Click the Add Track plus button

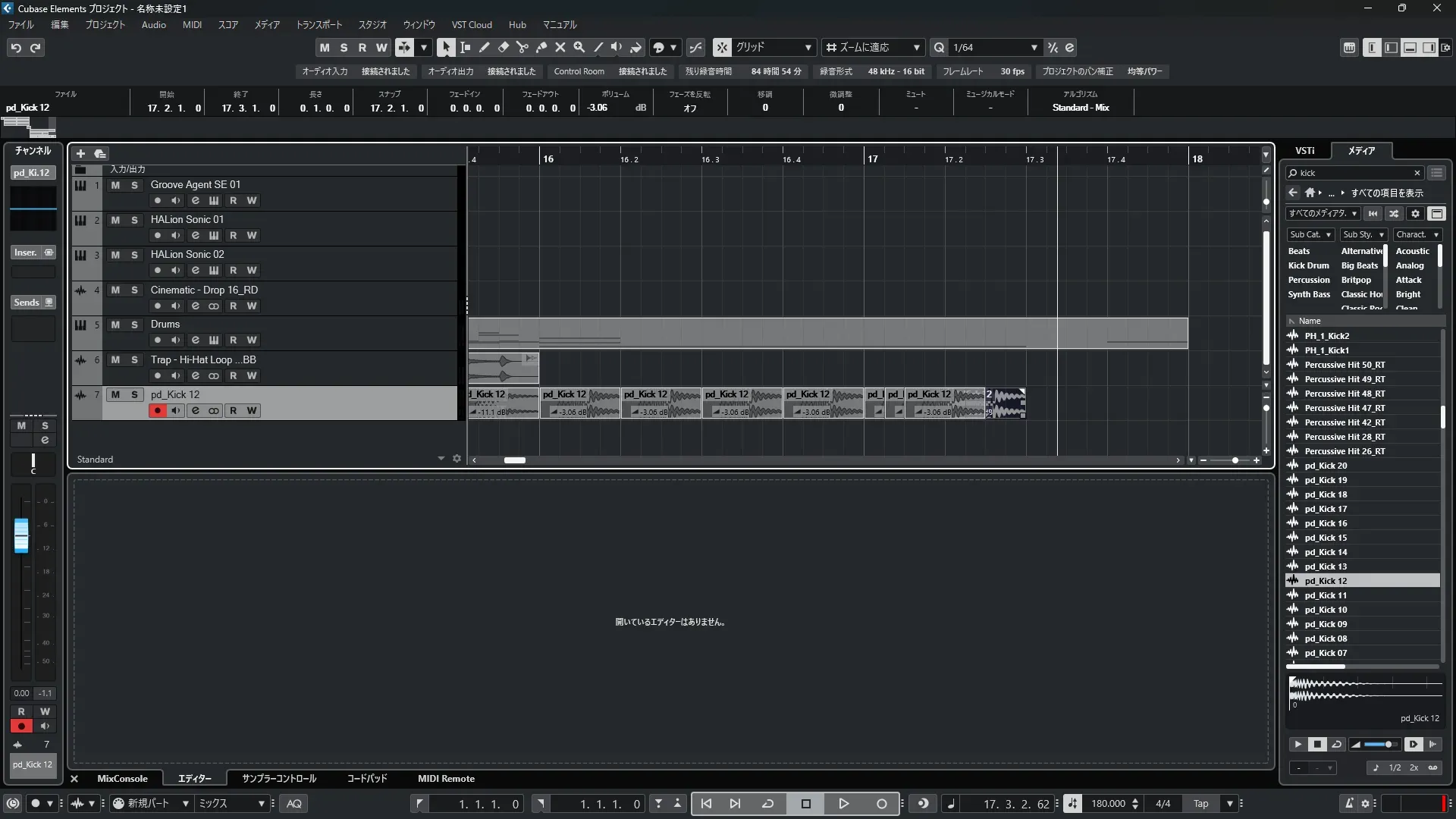(x=80, y=153)
